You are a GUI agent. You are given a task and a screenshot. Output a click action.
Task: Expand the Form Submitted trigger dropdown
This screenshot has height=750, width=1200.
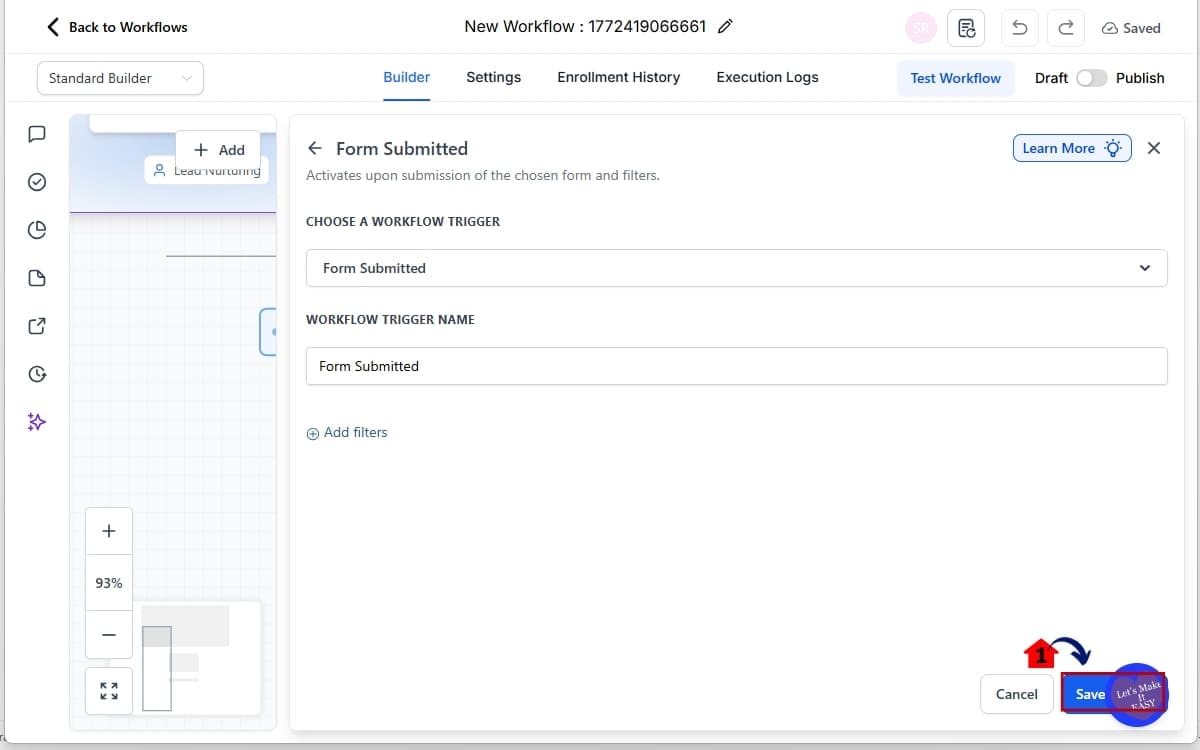coord(1144,268)
